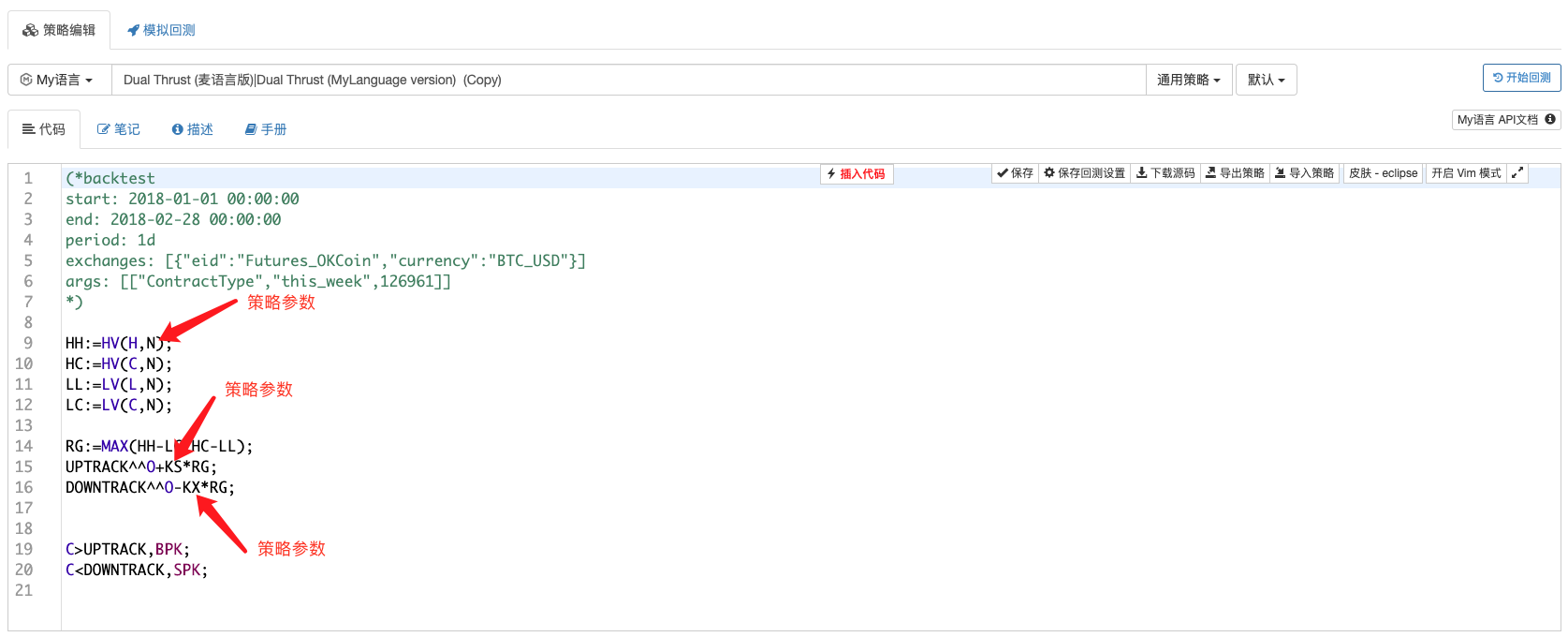
Task: Click the info icon on 描述 tab
Action: [x=178, y=129]
